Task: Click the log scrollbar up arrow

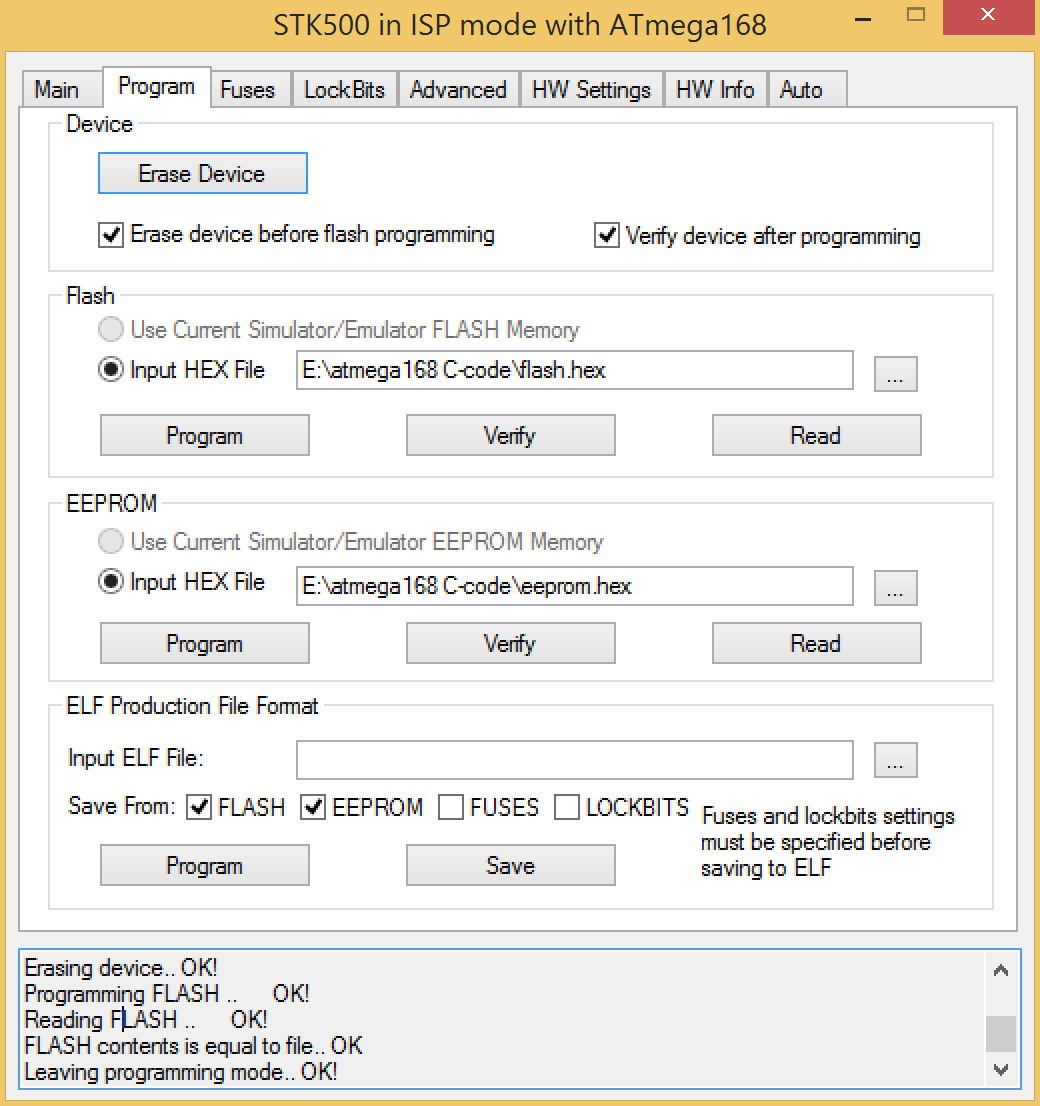Action: 1000,971
